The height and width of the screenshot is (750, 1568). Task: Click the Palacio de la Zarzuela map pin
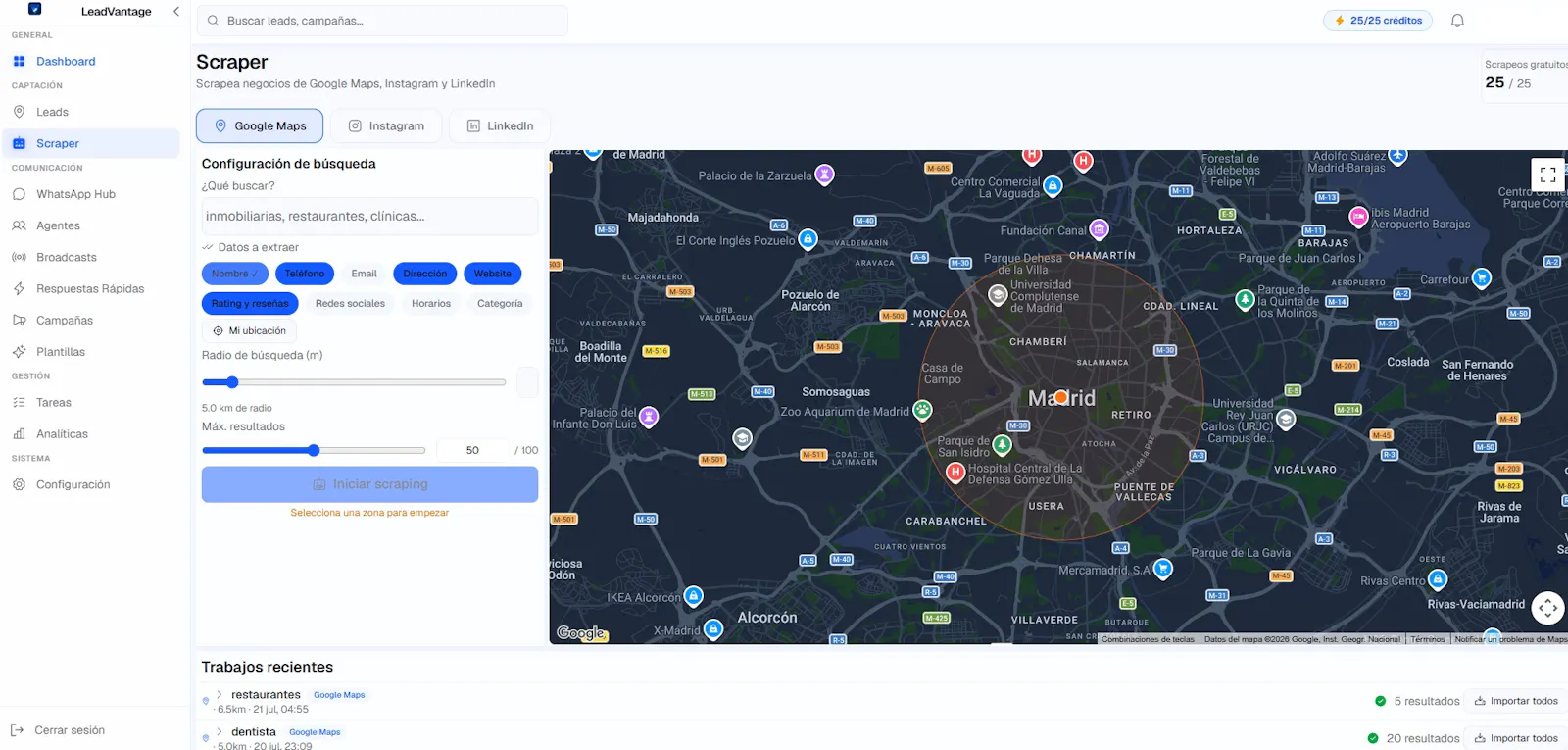(825, 175)
